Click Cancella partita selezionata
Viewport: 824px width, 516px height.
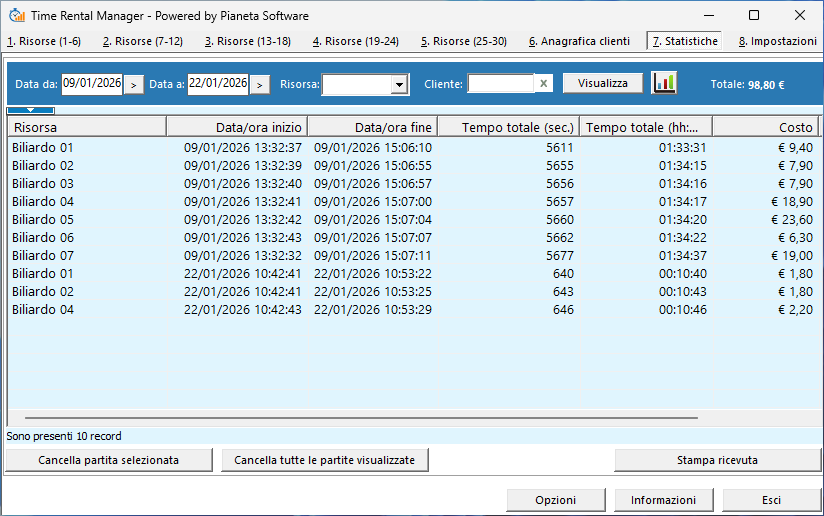108,460
